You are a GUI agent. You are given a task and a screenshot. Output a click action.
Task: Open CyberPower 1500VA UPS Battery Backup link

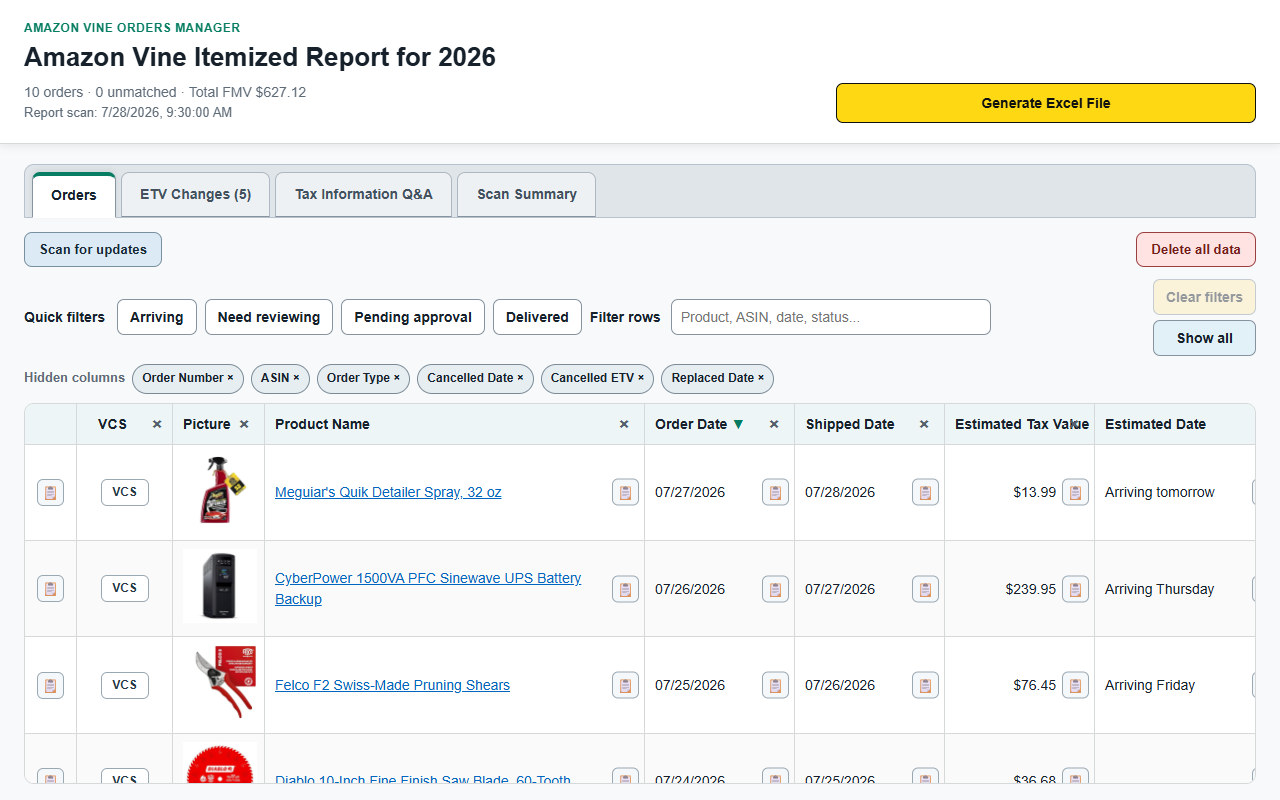coord(428,589)
